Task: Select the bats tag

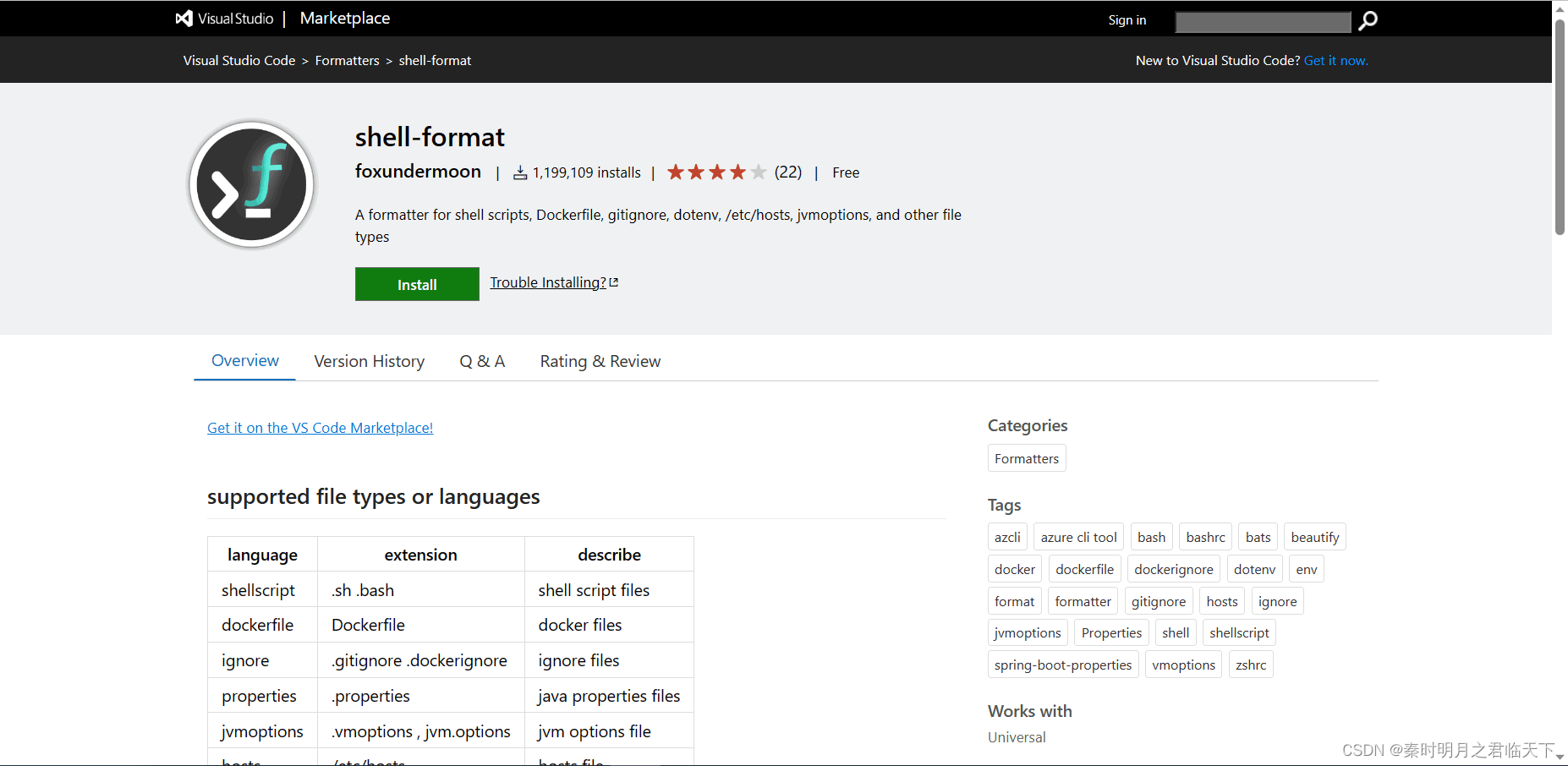Action: coord(1258,537)
